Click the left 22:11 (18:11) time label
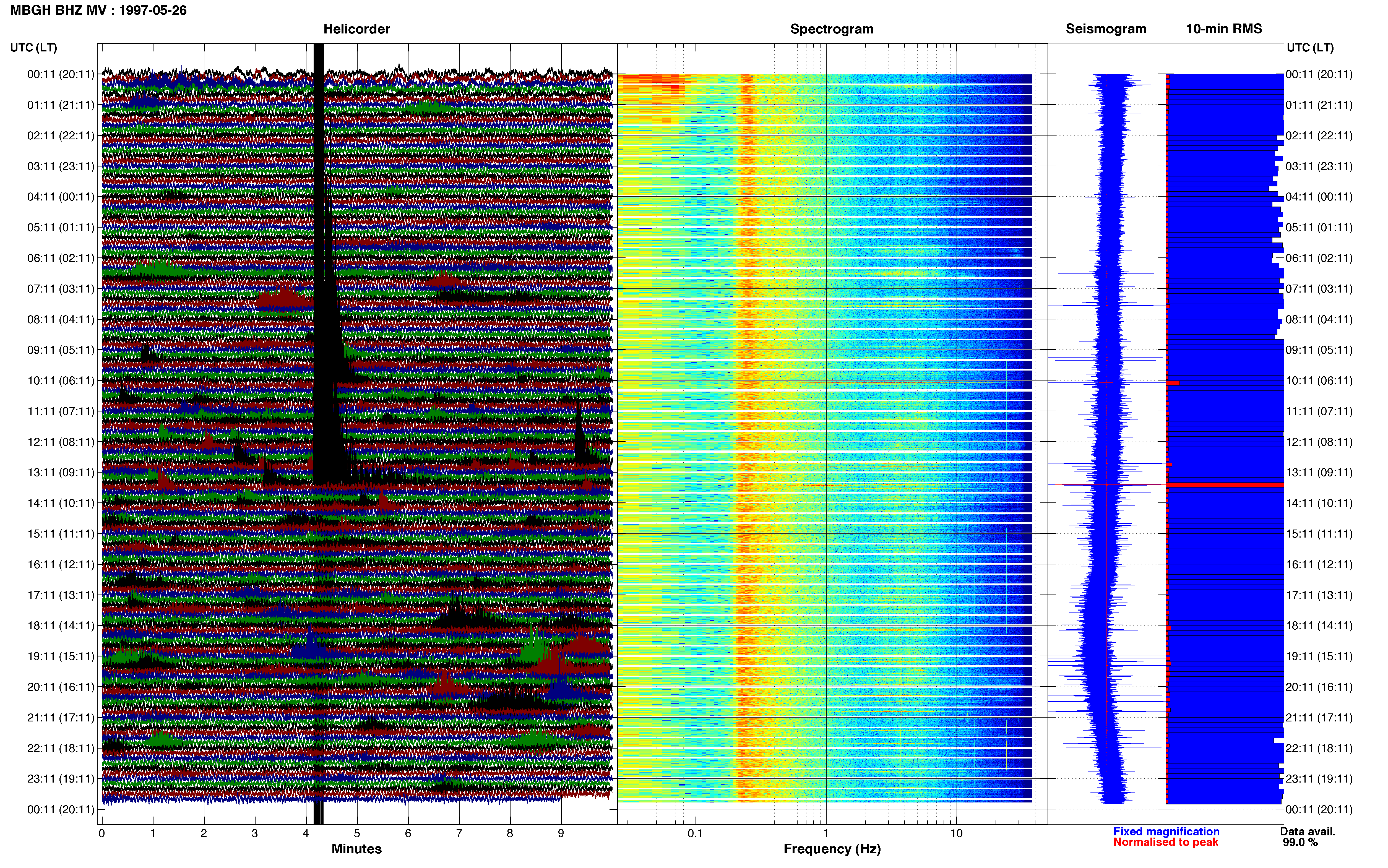Screen dimensions: 1388x868 click(x=61, y=749)
